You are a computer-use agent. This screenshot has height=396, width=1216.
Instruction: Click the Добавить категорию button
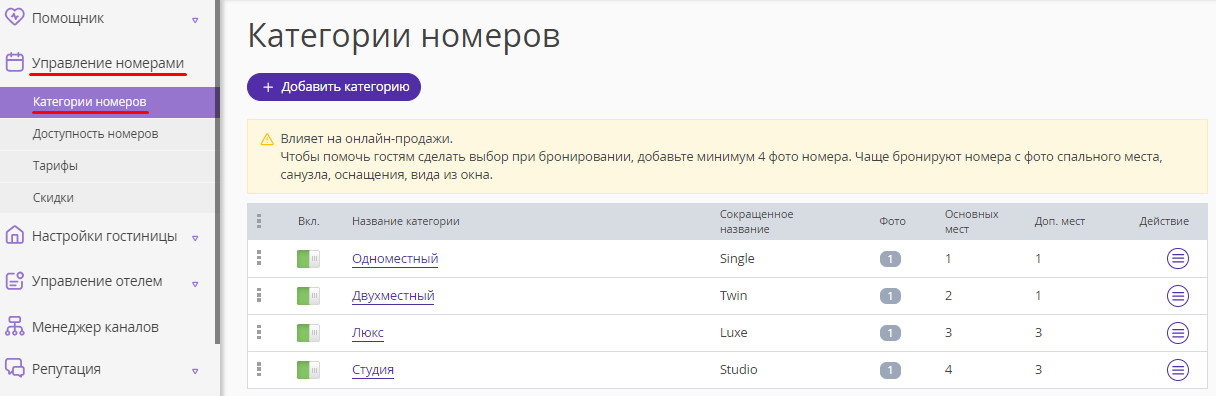[x=334, y=87]
